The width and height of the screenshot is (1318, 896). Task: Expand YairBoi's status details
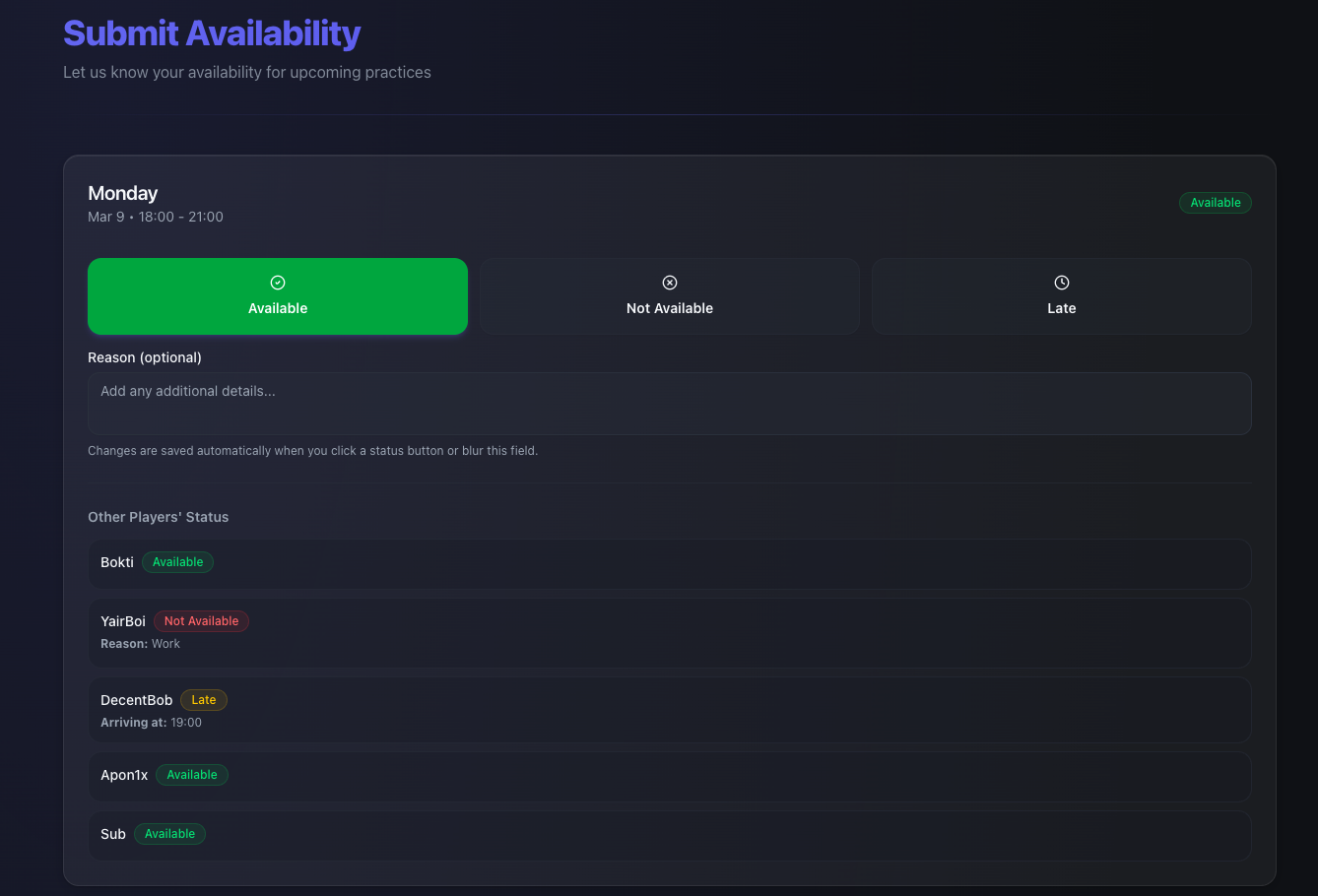669,630
